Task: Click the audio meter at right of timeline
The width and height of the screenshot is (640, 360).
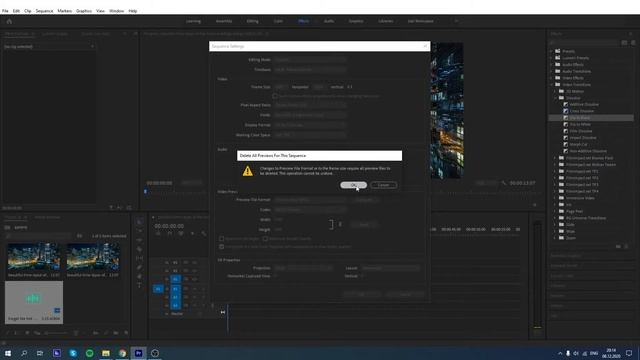Action: 538,276
